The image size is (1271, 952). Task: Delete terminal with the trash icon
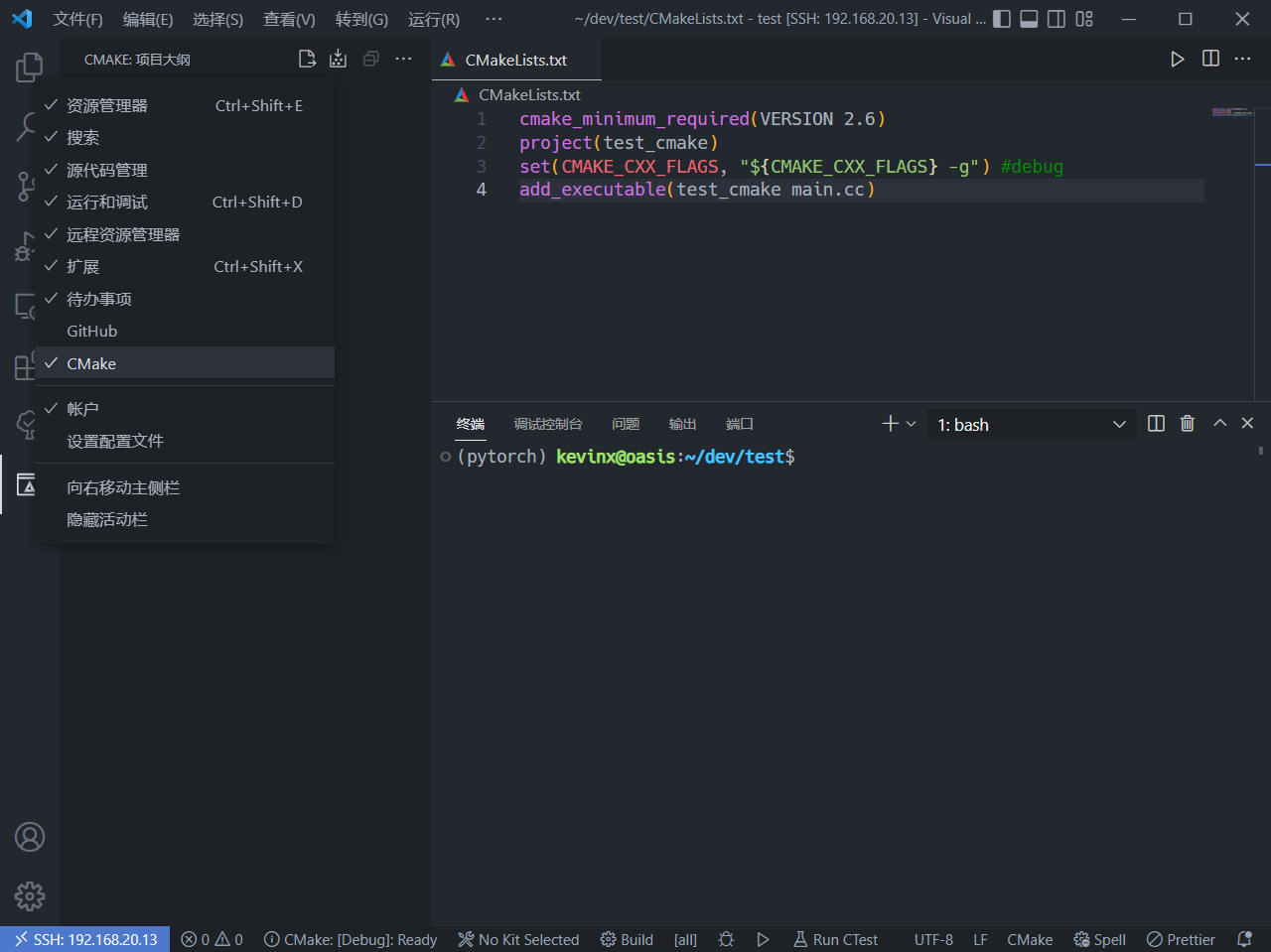(x=1187, y=424)
